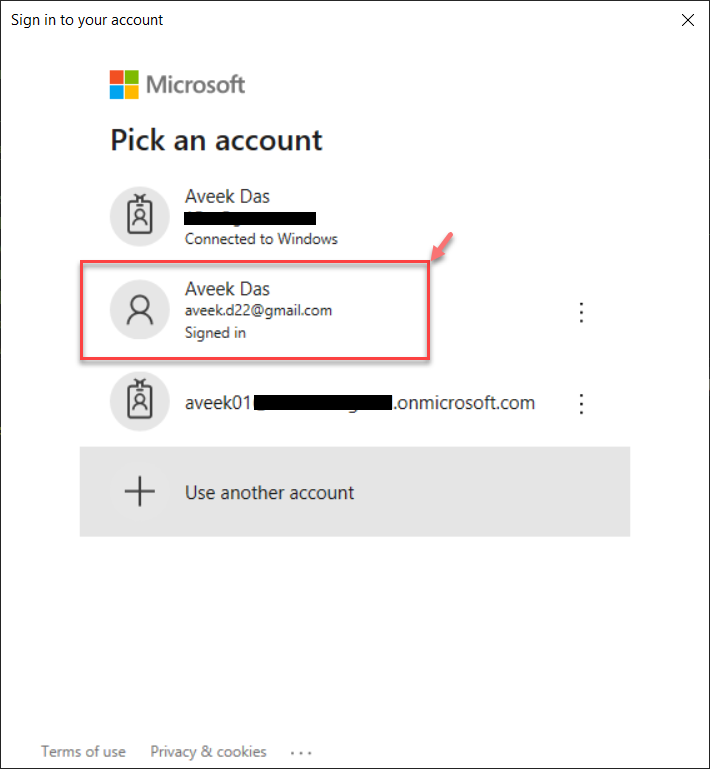Open the Terms of use link

point(83,752)
